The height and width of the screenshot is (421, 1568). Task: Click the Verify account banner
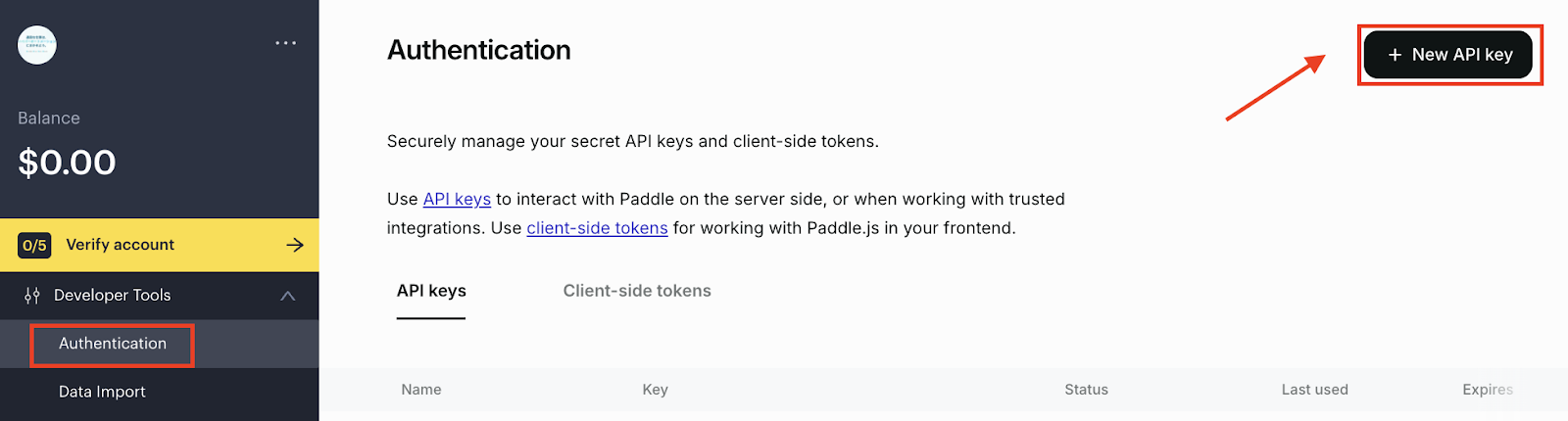(x=159, y=245)
